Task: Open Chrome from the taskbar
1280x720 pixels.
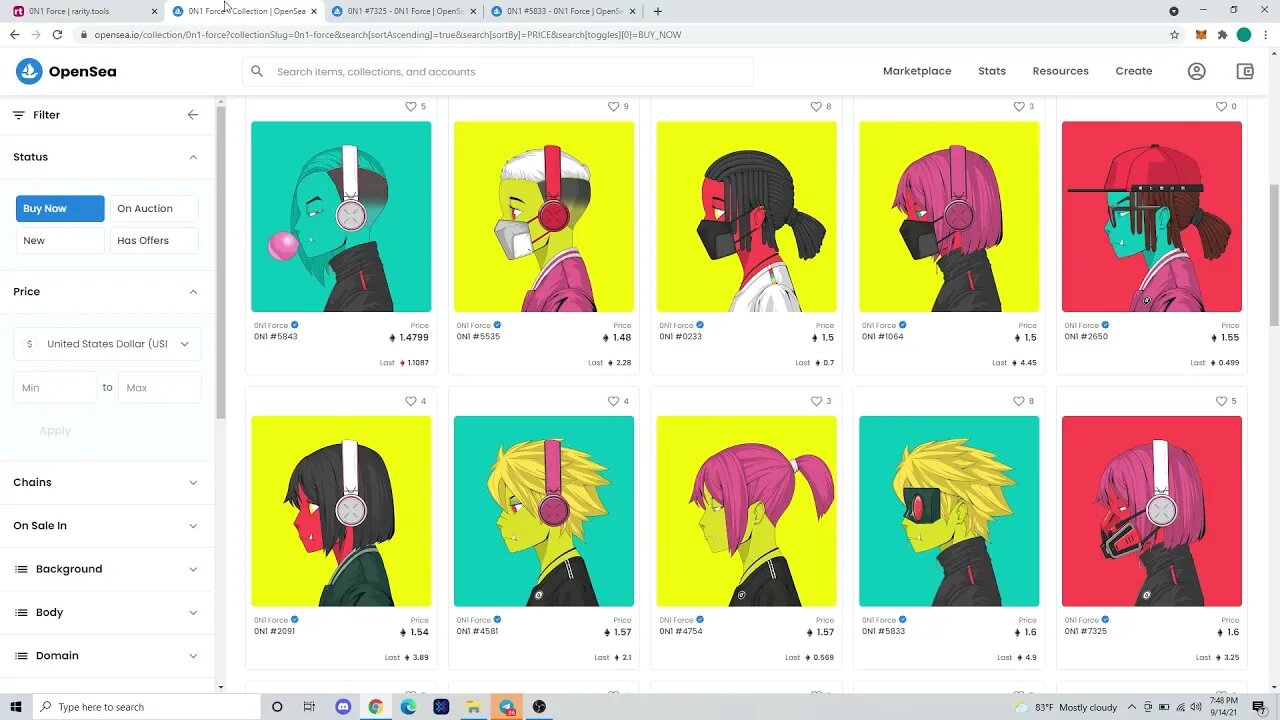Action: (x=375, y=707)
